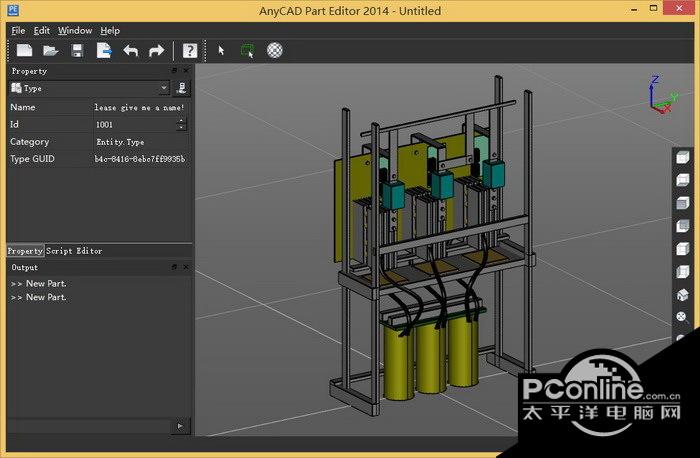Undo the last action
This screenshot has height=458, width=700.
(131, 50)
